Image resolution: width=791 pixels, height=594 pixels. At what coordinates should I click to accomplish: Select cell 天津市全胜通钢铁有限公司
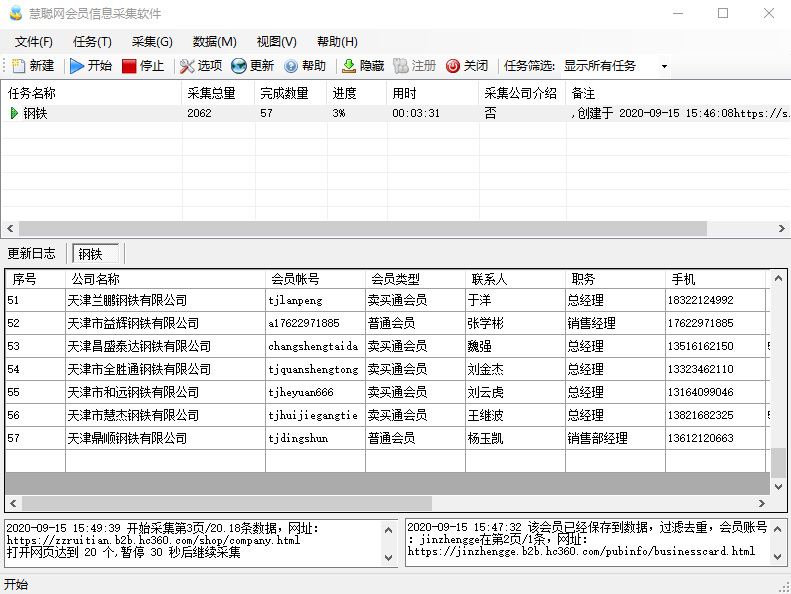pos(165,369)
